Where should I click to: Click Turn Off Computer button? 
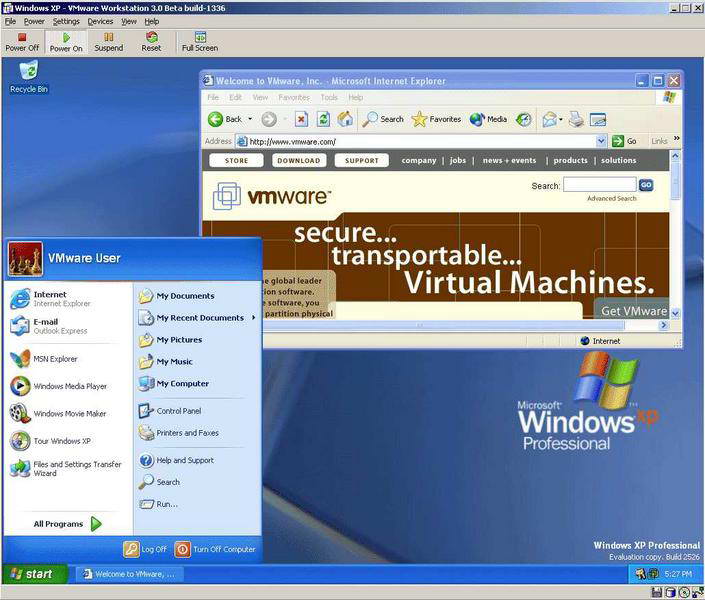point(215,549)
